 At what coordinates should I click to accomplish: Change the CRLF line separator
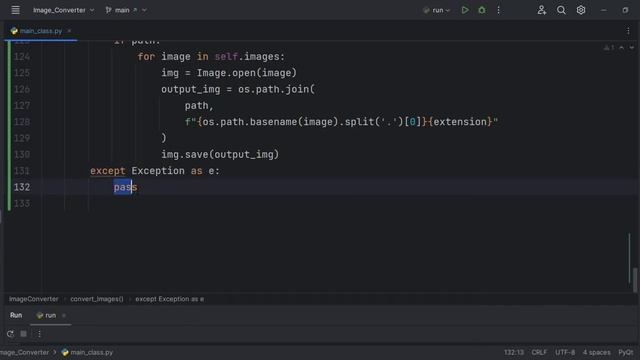point(539,352)
